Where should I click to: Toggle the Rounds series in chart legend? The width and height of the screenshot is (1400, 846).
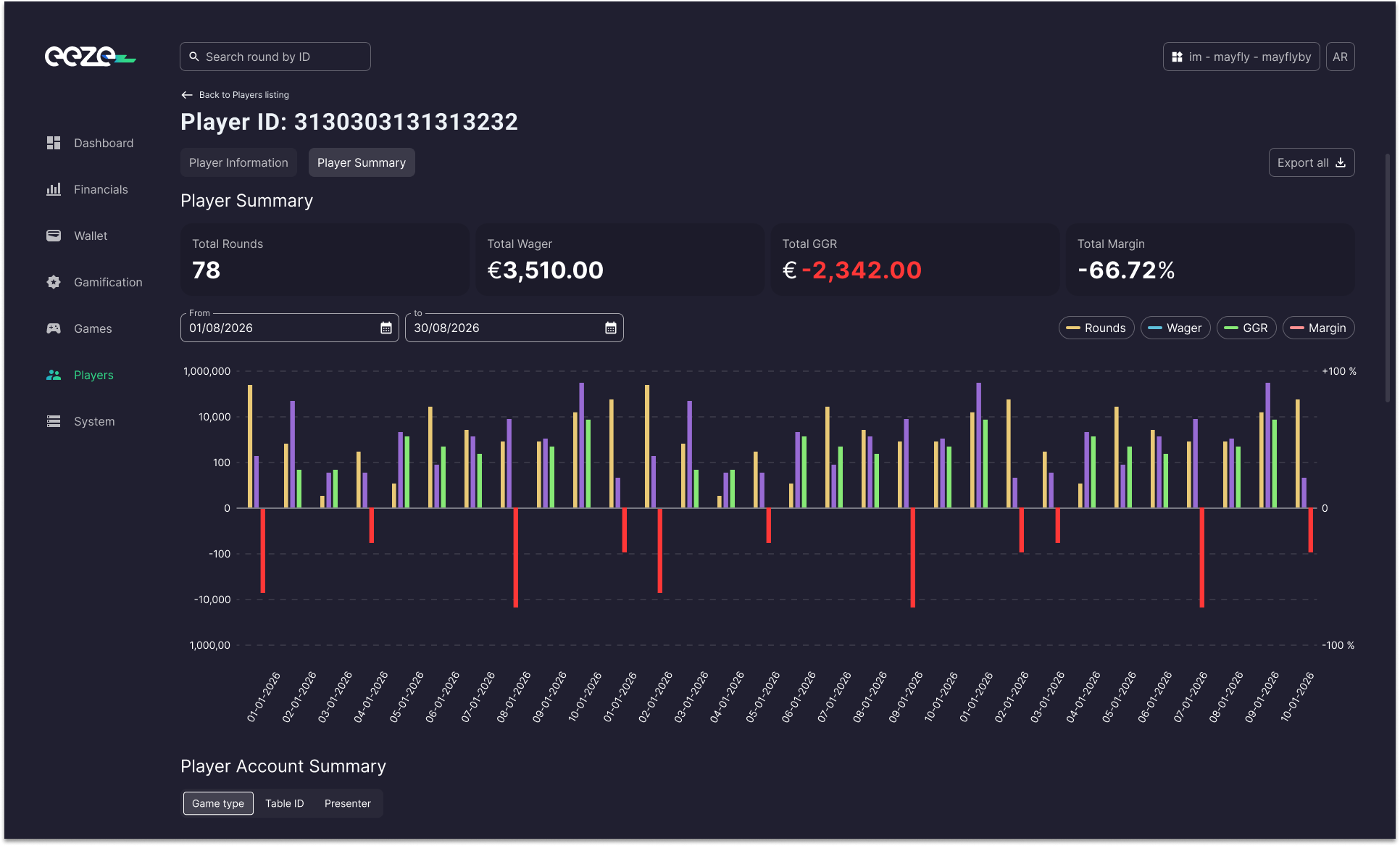click(1096, 328)
